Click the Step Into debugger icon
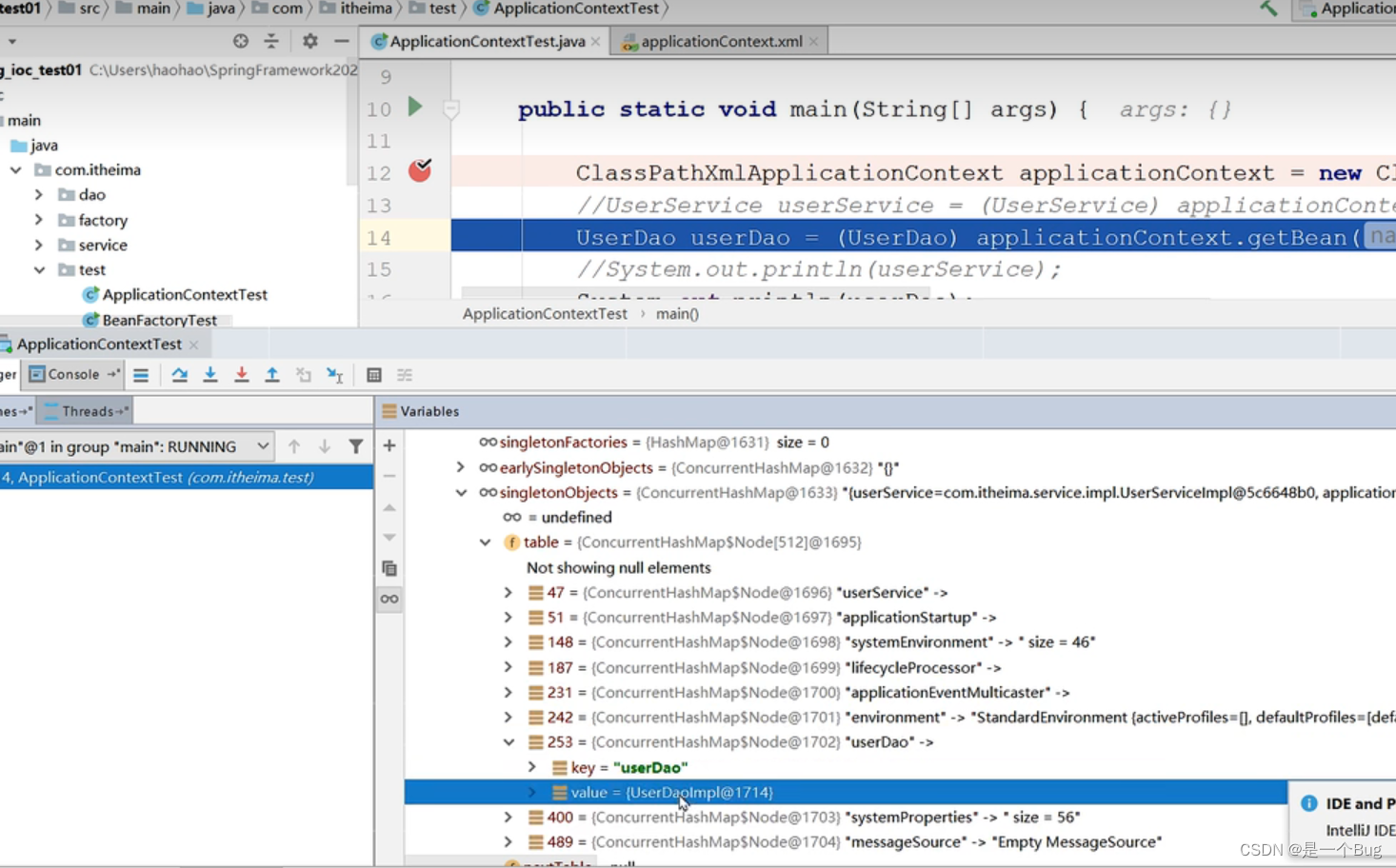Image resolution: width=1396 pixels, height=868 pixels. 210,375
